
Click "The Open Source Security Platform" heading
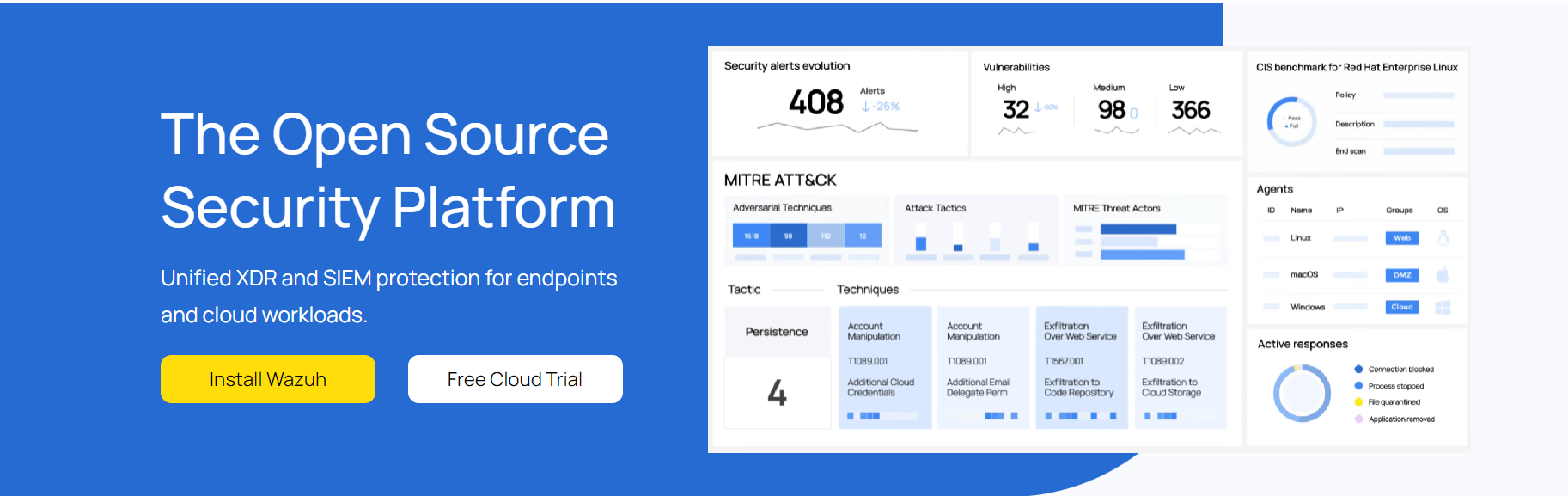point(388,170)
